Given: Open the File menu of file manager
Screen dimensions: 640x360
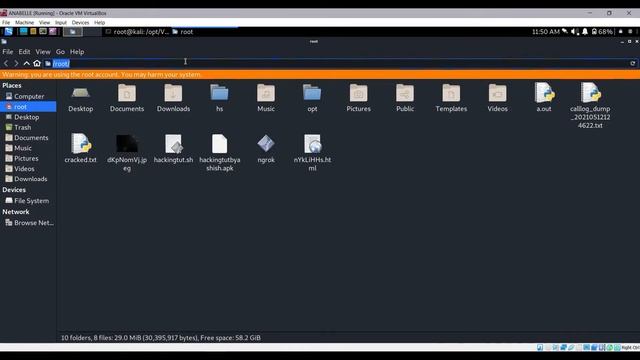Looking at the screenshot, I should [7, 52].
